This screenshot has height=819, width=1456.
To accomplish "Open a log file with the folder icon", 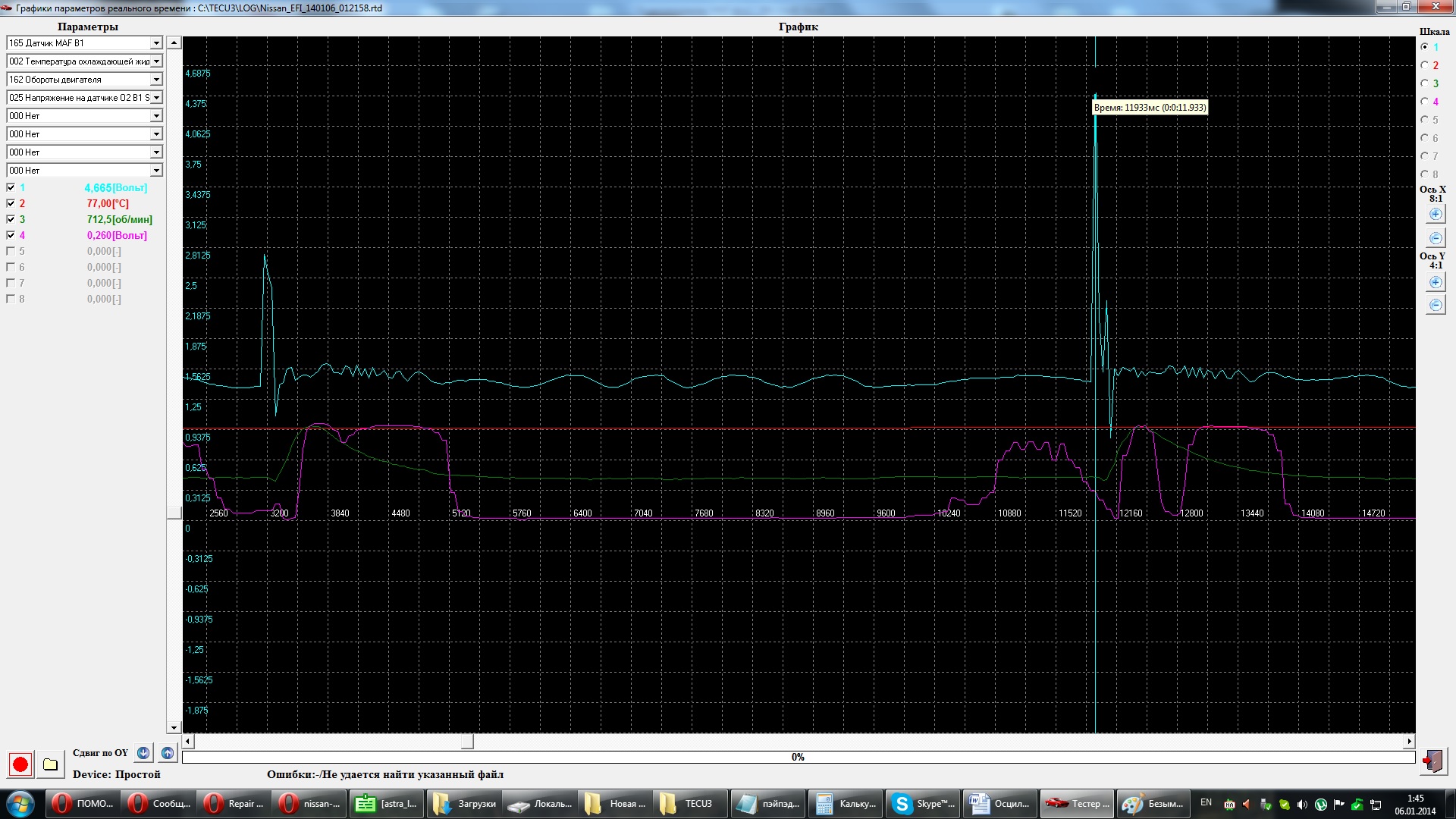I will point(50,764).
